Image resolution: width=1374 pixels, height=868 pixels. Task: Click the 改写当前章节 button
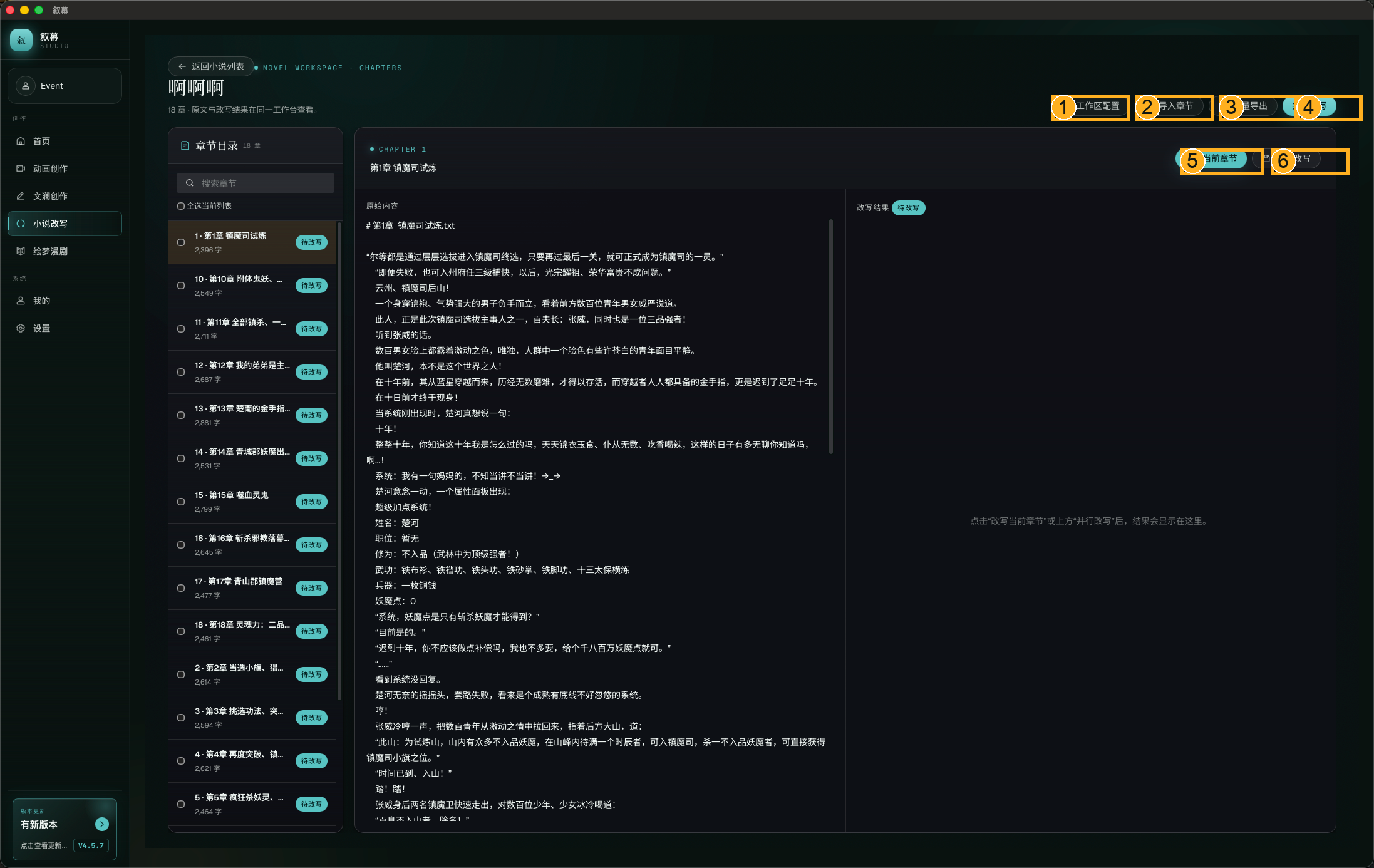(1211, 158)
